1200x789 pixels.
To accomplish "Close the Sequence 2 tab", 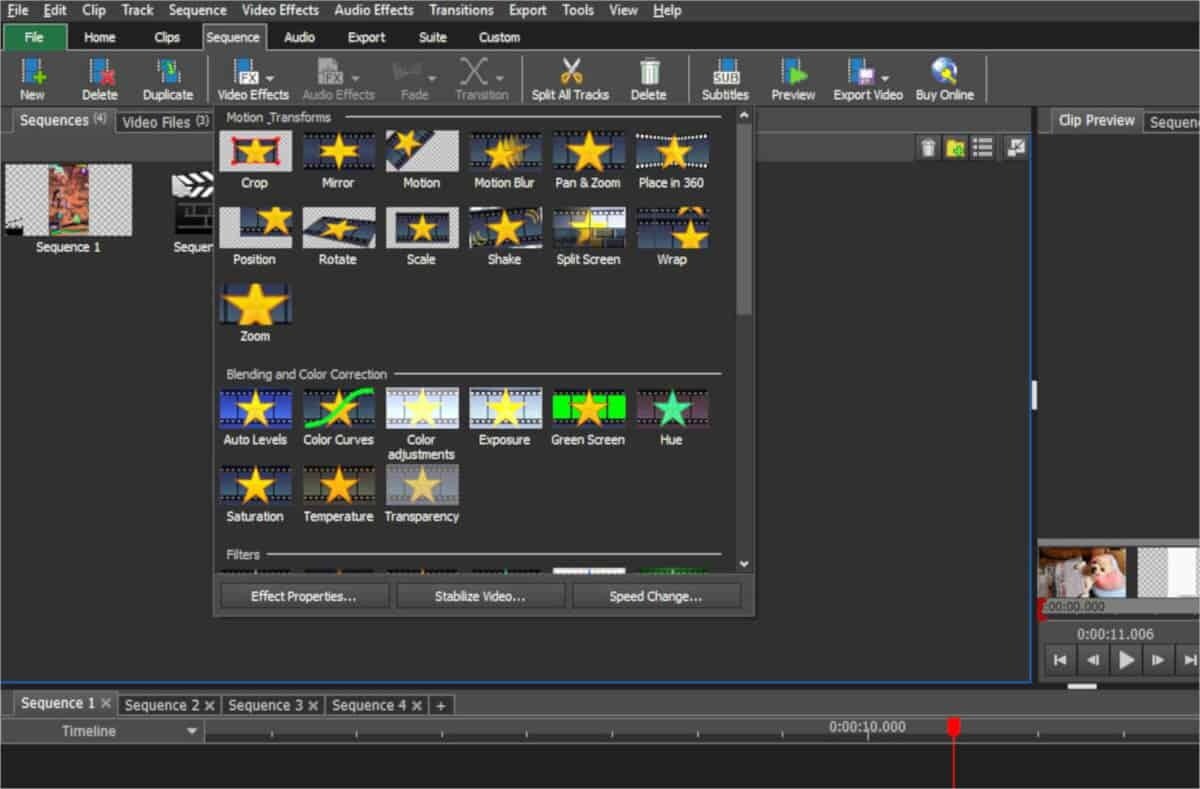I will pos(210,706).
